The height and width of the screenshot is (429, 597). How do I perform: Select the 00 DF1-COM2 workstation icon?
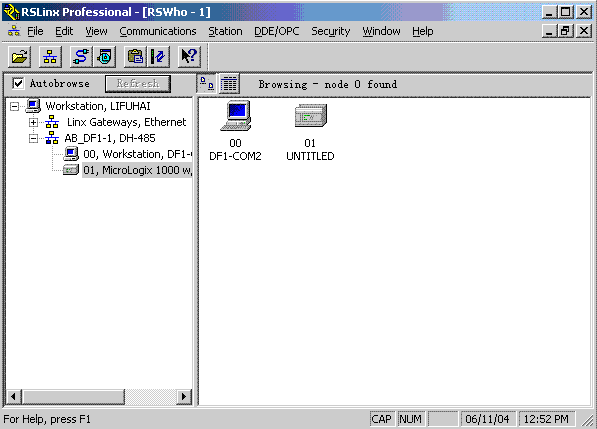click(x=236, y=116)
